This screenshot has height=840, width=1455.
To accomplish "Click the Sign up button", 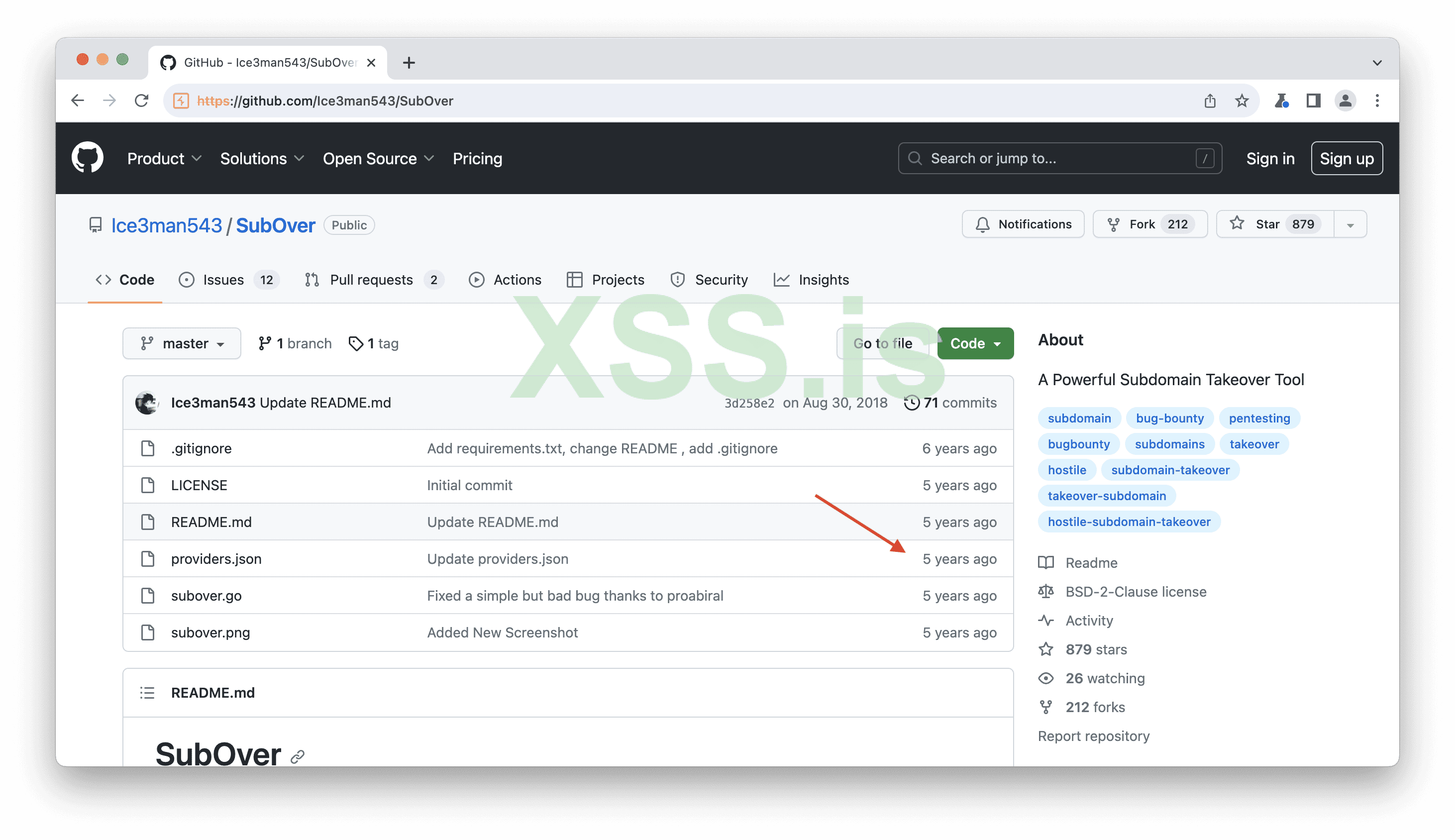I will (1346, 159).
